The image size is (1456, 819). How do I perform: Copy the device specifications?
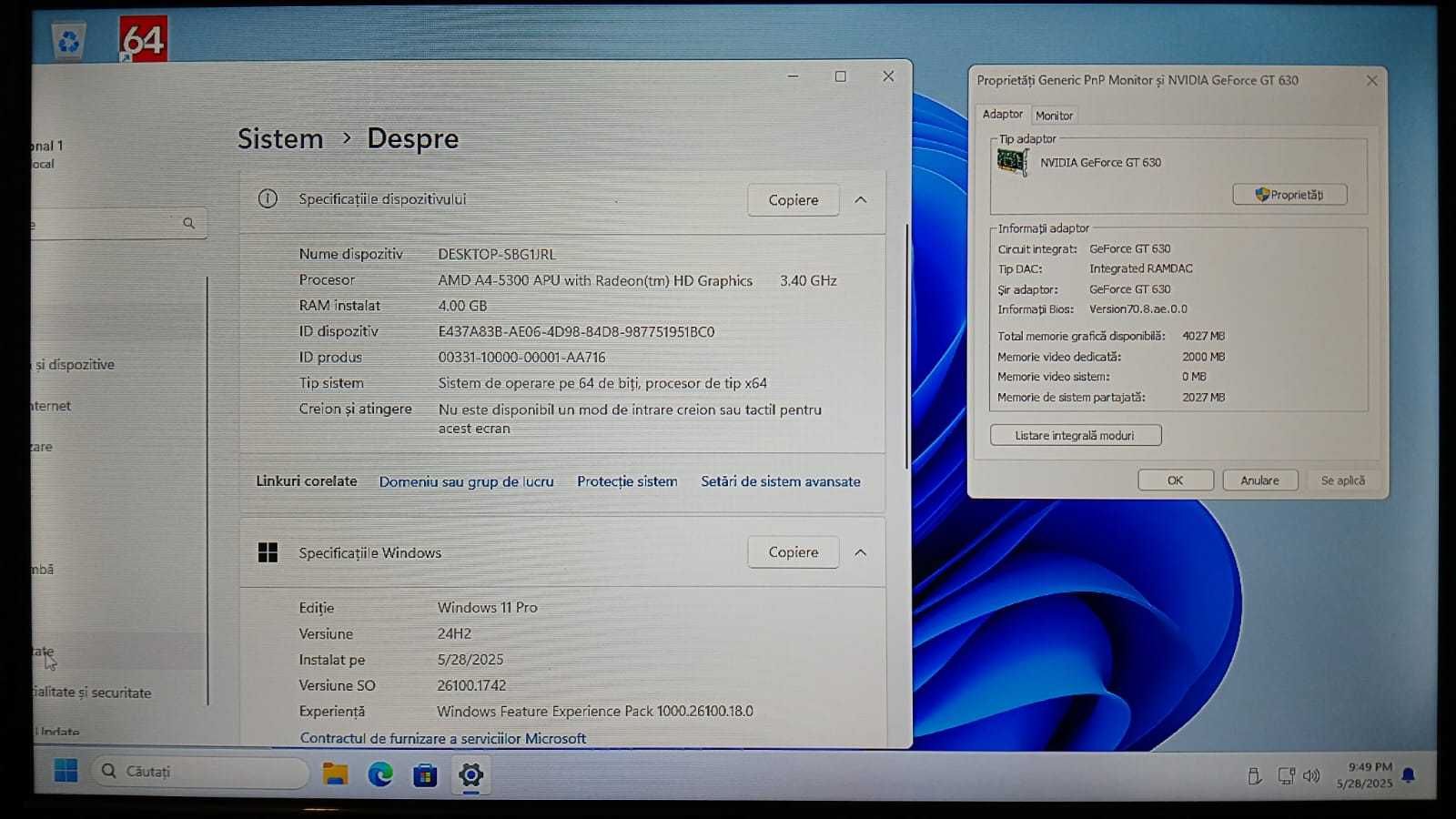tap(794, 200)
